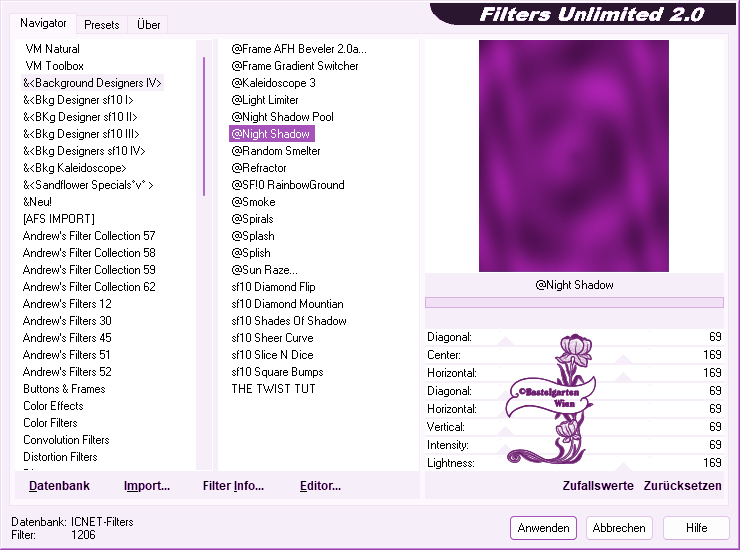The height and width of the screenshot is (550, 740).
Task: Choose @Night Shadow Pool filter
Action: click(x=282, y=117)
